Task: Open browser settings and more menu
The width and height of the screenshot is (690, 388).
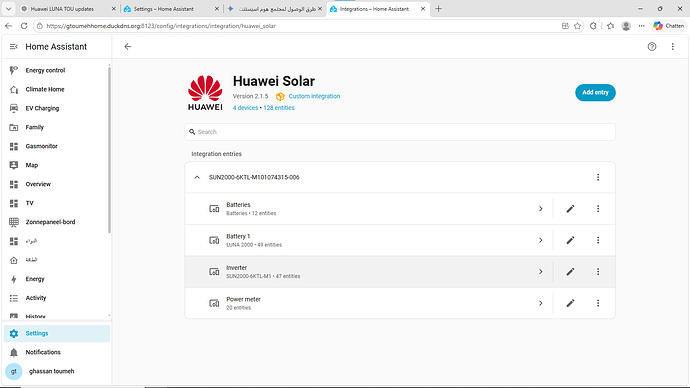Action: [x=642, y=26]
